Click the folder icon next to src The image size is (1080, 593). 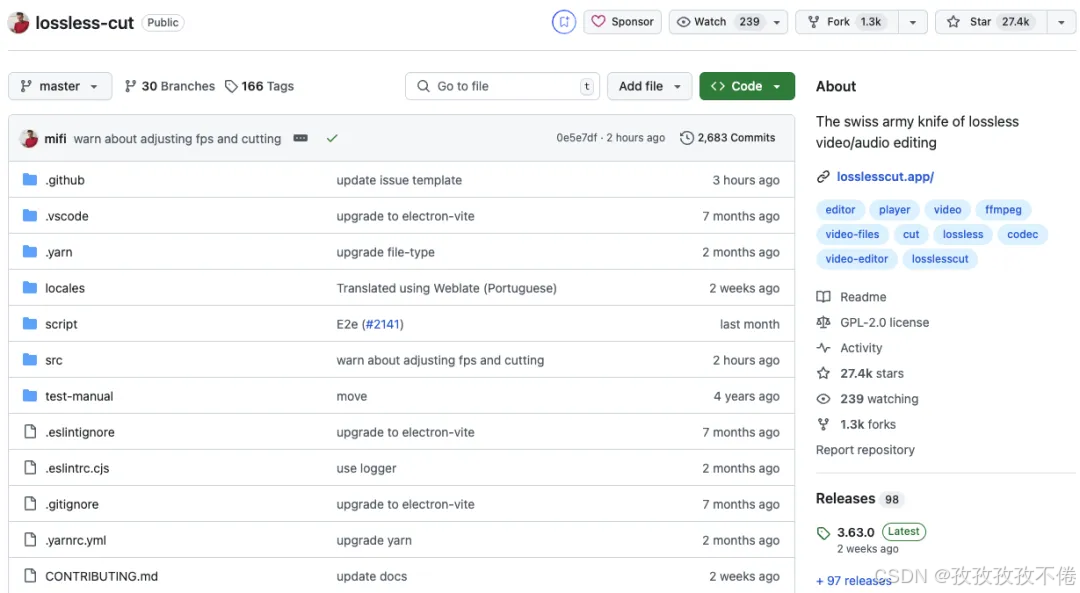[x=30, y=360]
